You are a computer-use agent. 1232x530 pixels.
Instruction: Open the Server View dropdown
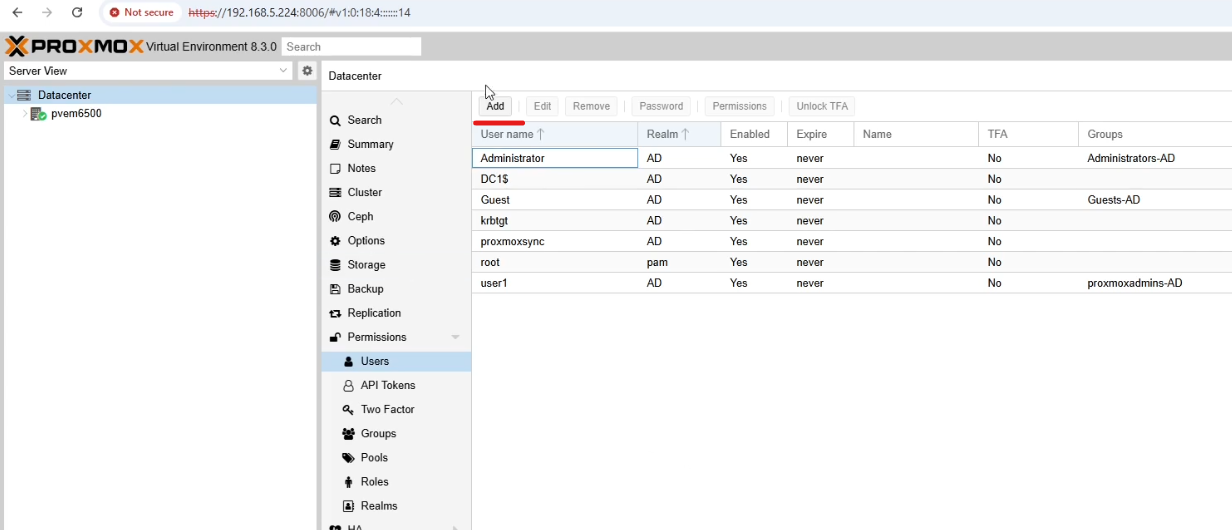[284, 71]
